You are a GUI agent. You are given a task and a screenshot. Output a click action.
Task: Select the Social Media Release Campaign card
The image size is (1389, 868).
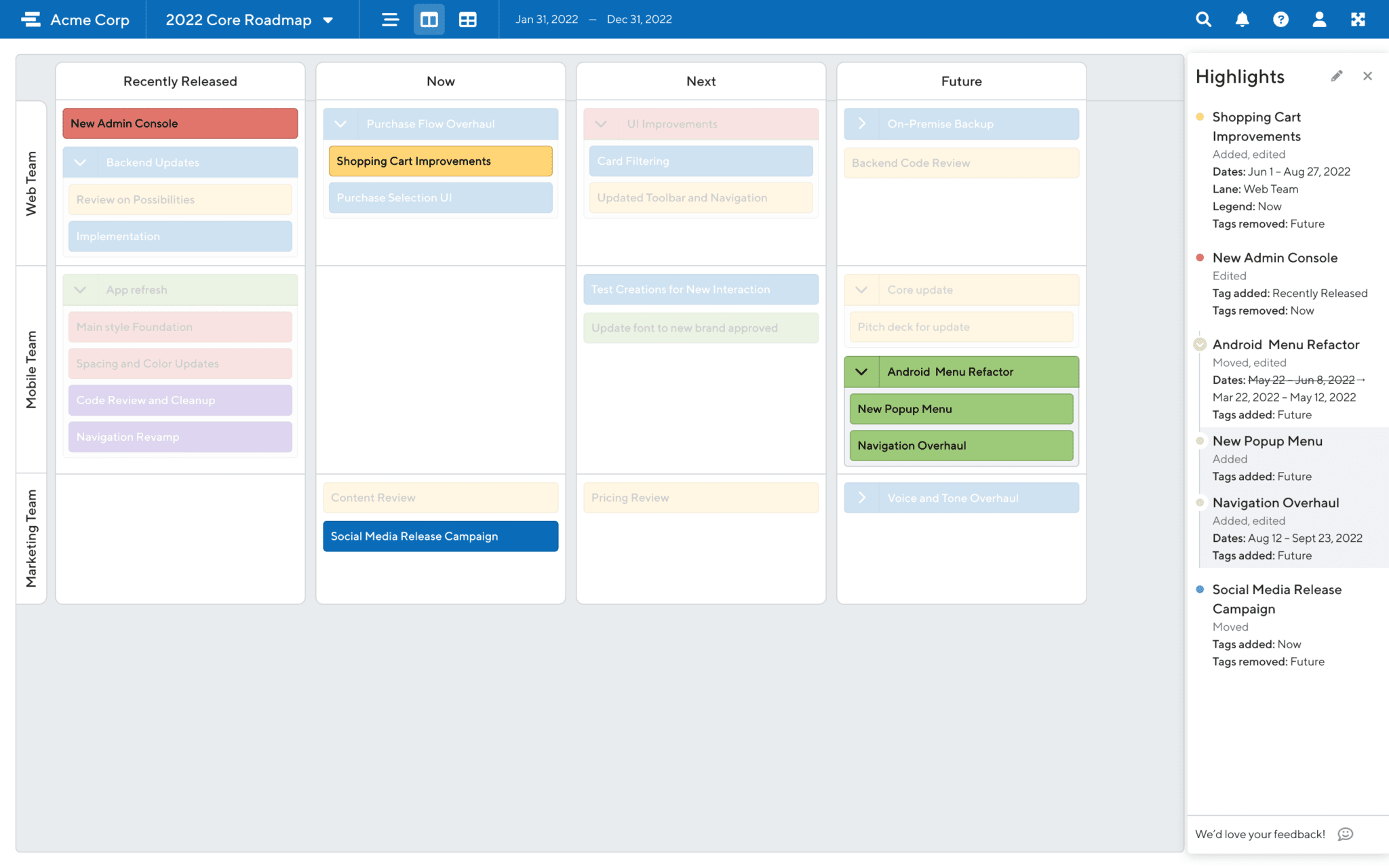click(440, 536)
